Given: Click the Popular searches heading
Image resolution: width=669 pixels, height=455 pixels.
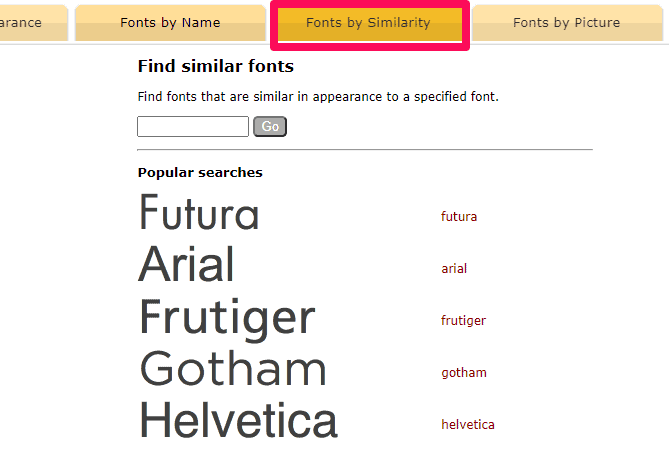Looking at the screenshot, I should (200, 173).
